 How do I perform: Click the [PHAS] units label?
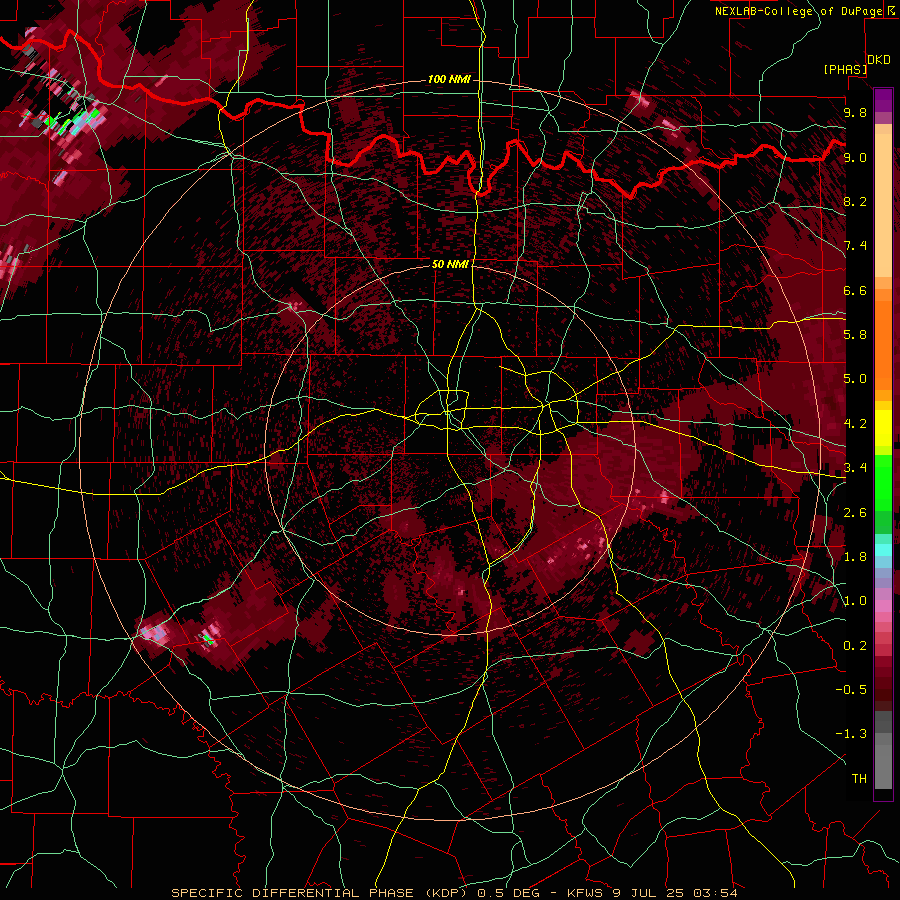845,69
